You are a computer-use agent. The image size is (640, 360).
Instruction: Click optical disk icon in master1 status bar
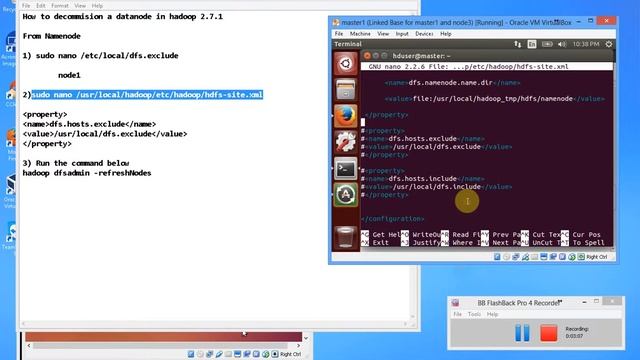point(506,257)
